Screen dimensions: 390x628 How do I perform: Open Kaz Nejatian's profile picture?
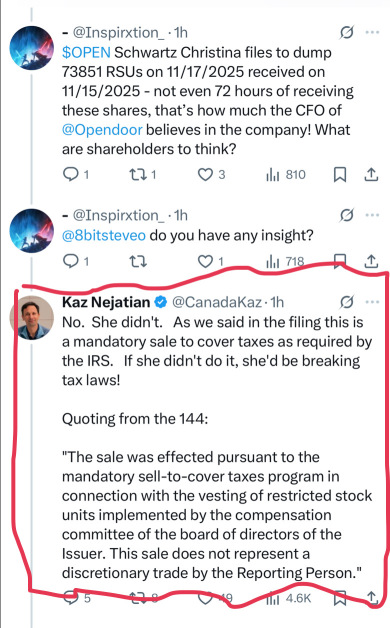[x=31, y=318]
